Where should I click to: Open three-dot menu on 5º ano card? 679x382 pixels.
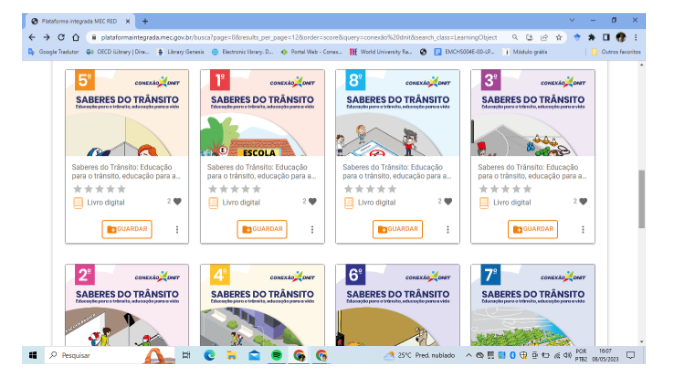pos(177,230)
